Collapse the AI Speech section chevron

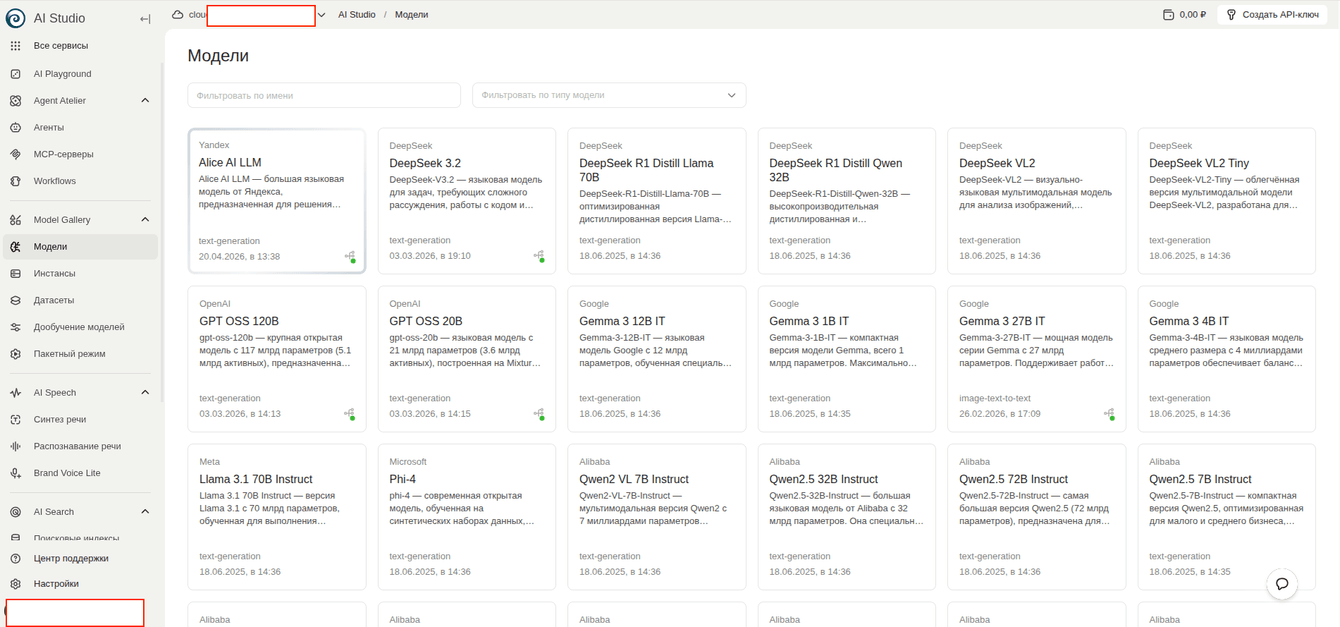(145, 393)
